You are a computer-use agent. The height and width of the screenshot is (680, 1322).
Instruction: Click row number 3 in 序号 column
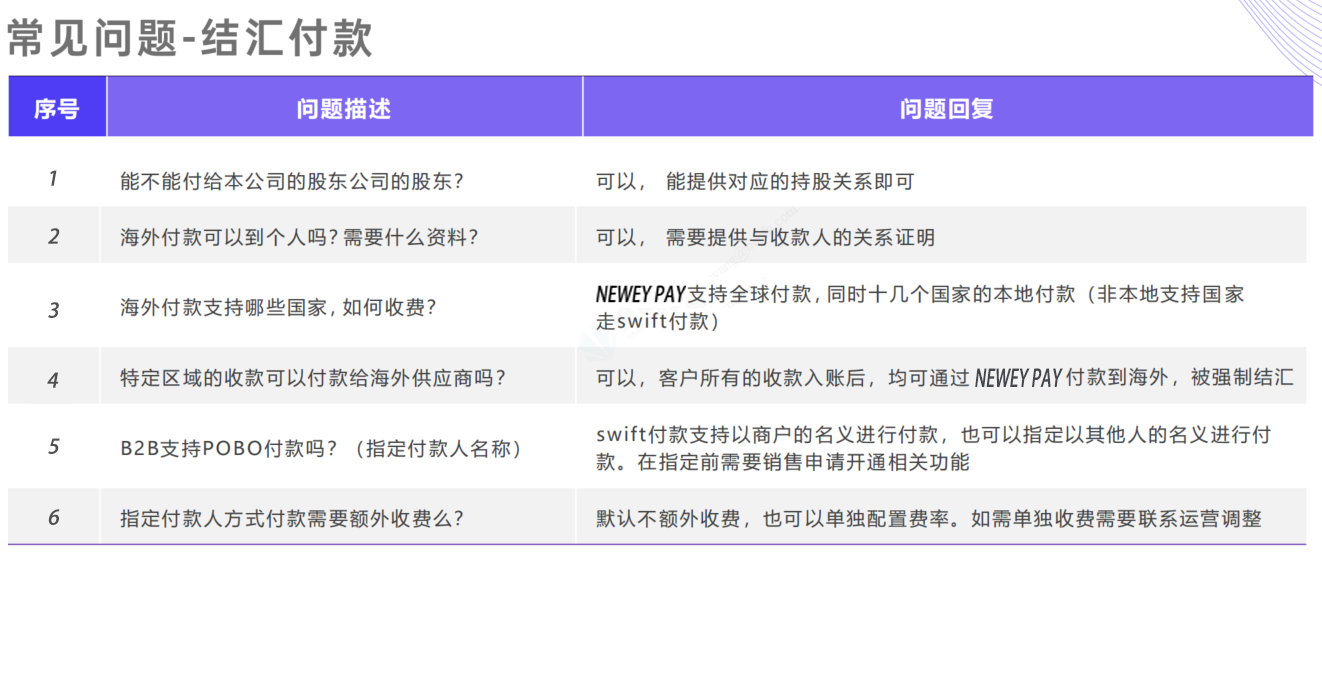54,310
